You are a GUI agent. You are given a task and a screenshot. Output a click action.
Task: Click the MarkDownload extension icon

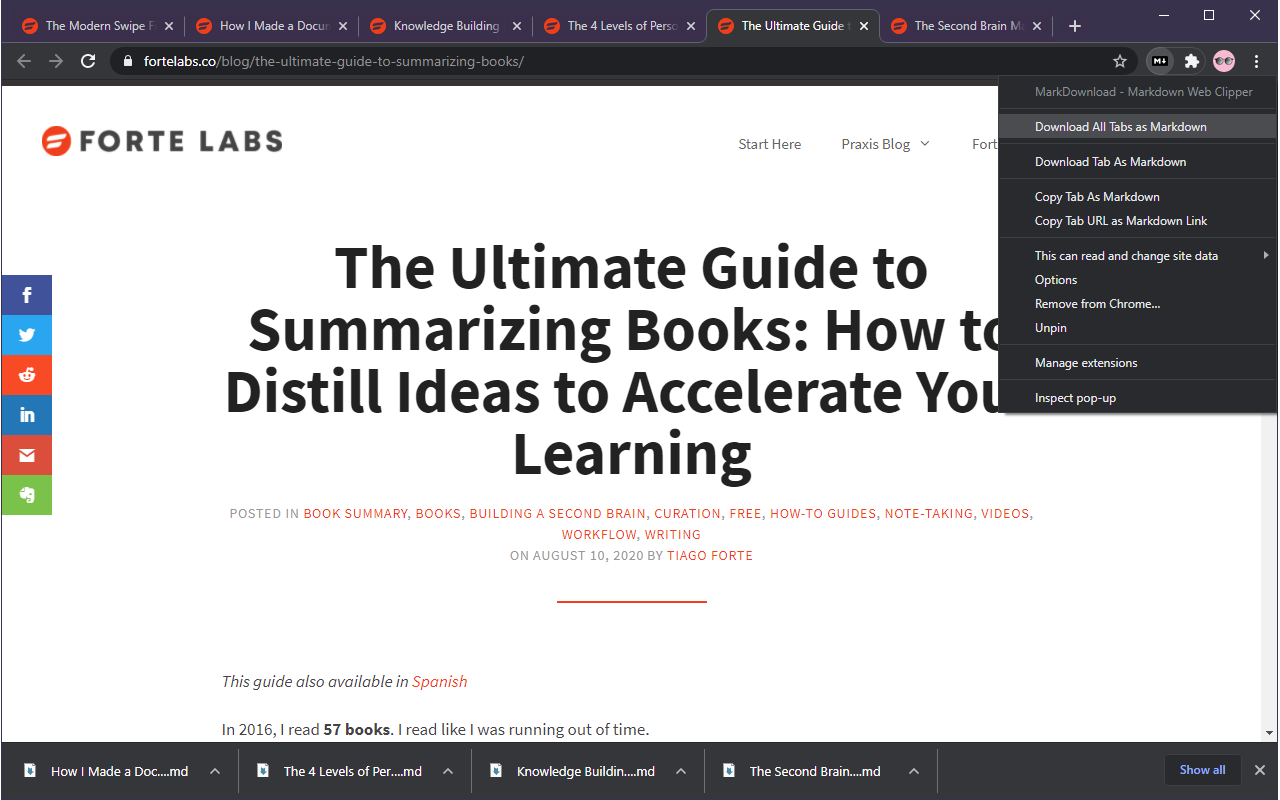tap(1160, 61)
